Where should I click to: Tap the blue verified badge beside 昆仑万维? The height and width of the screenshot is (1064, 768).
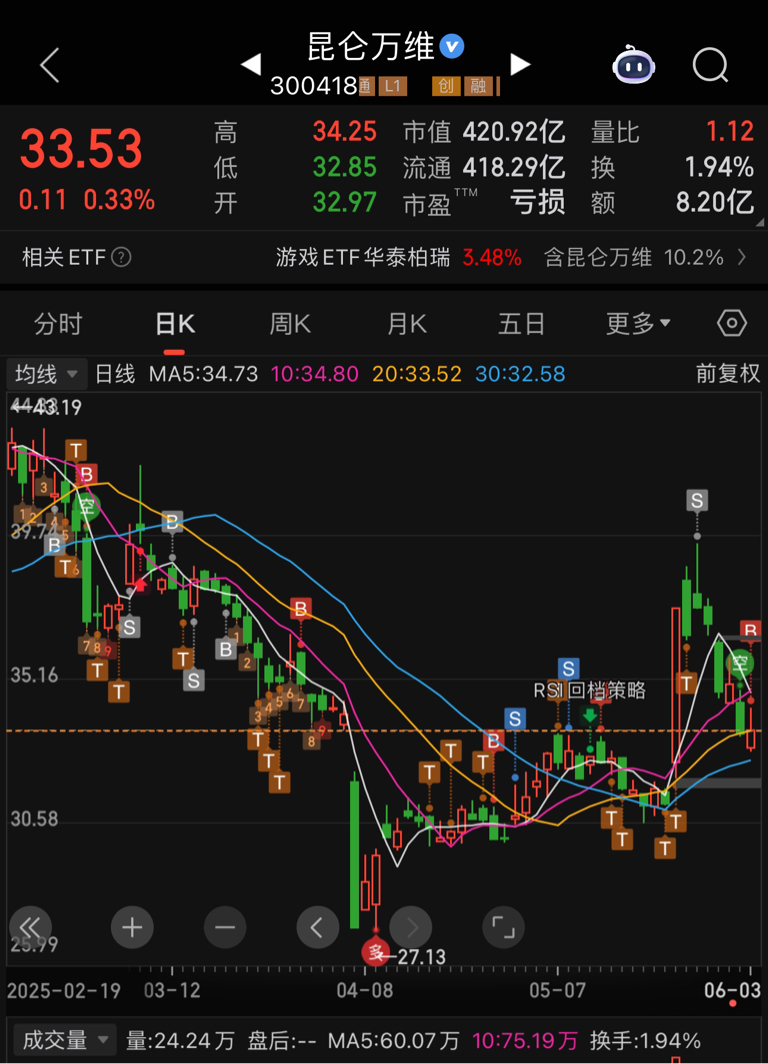[x=452, y=47]
